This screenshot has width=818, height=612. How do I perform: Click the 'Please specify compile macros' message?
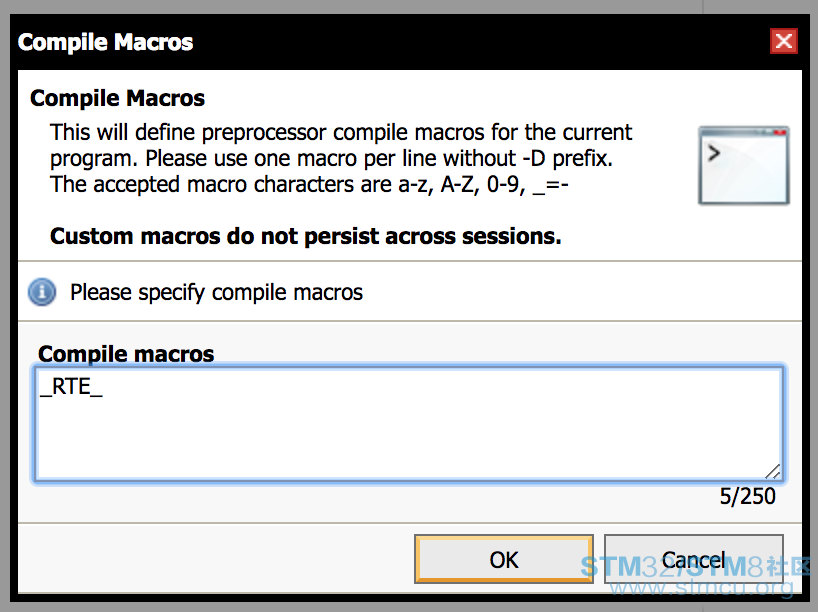click(x=216, y=292)
